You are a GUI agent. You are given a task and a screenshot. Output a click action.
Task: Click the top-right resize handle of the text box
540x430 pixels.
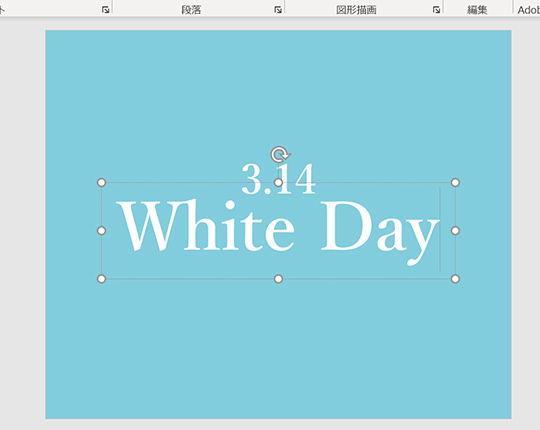point(455,182)
